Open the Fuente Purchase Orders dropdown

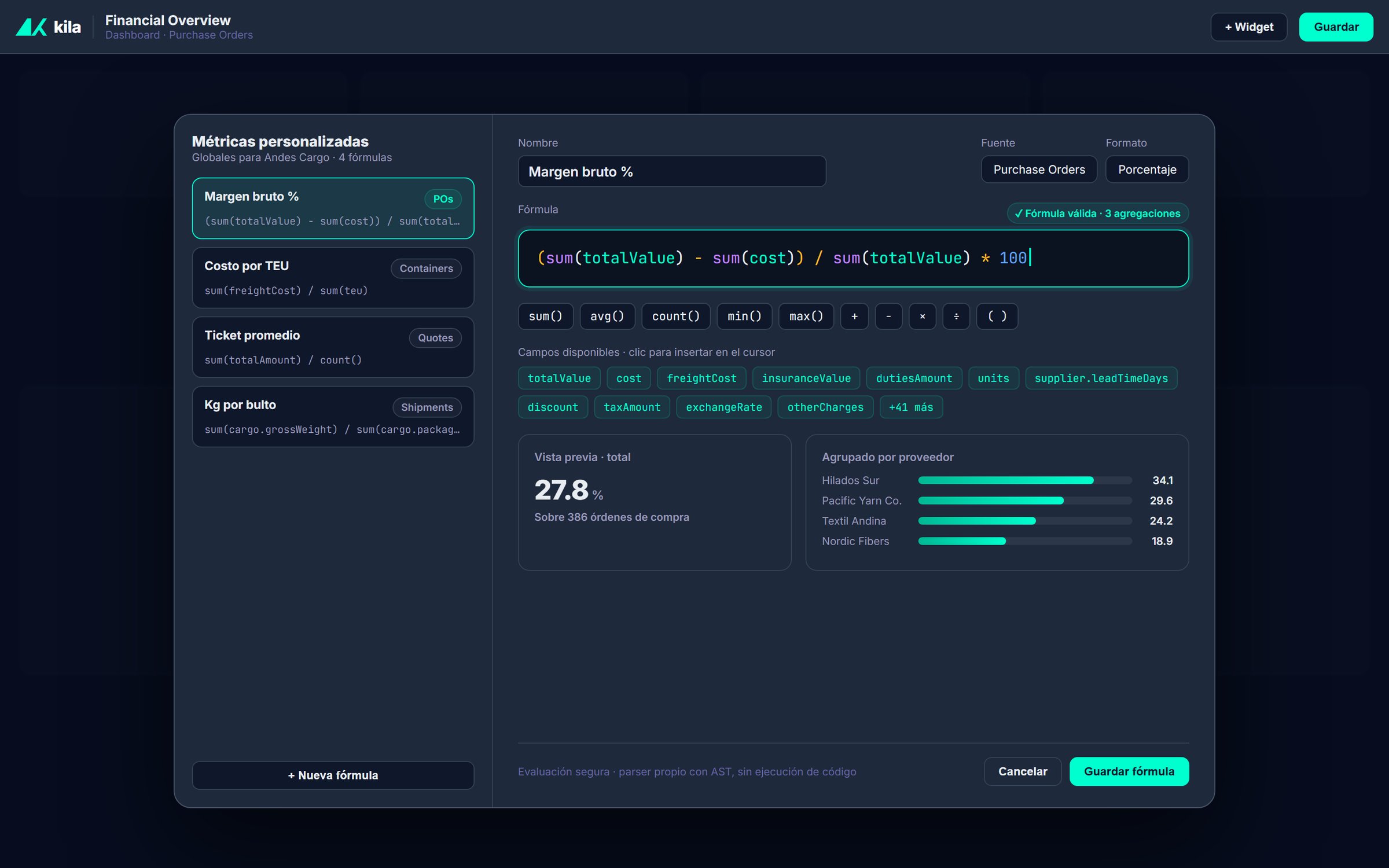pyautogui.click(x=1039, y=170)
